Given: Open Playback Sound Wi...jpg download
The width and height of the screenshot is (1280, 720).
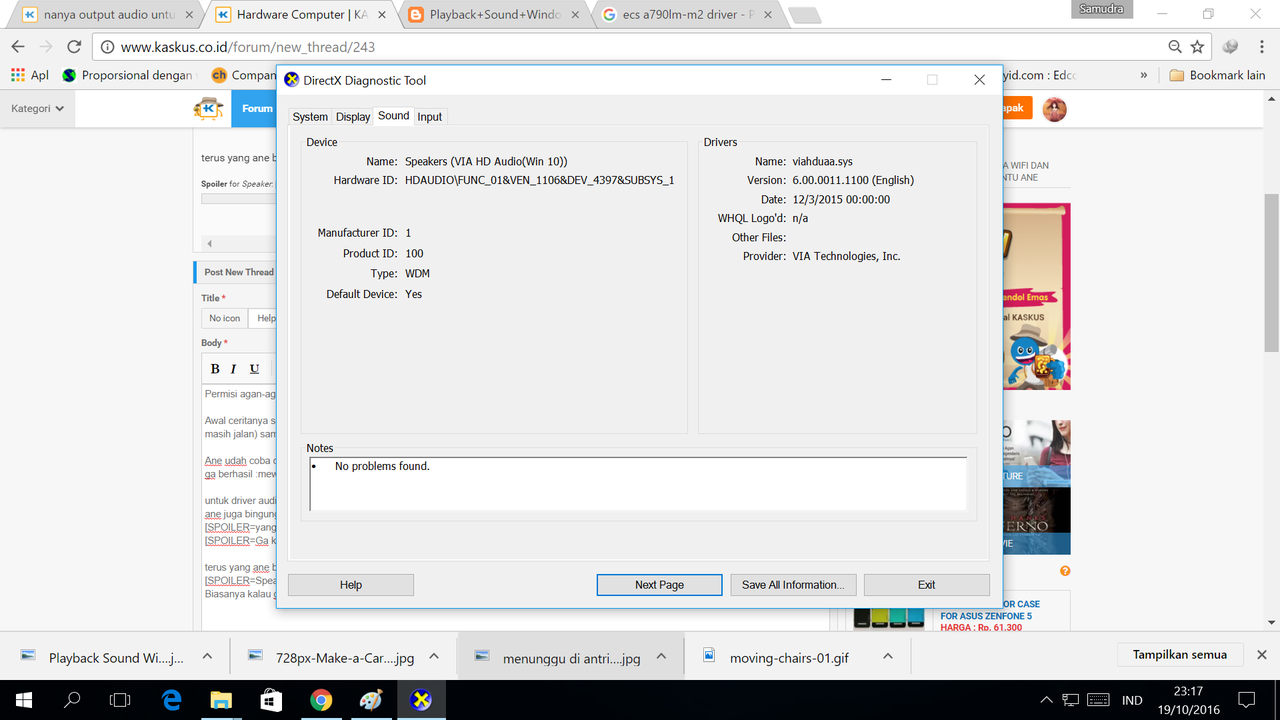Looking at the screenshot, I should click(103, 657).
